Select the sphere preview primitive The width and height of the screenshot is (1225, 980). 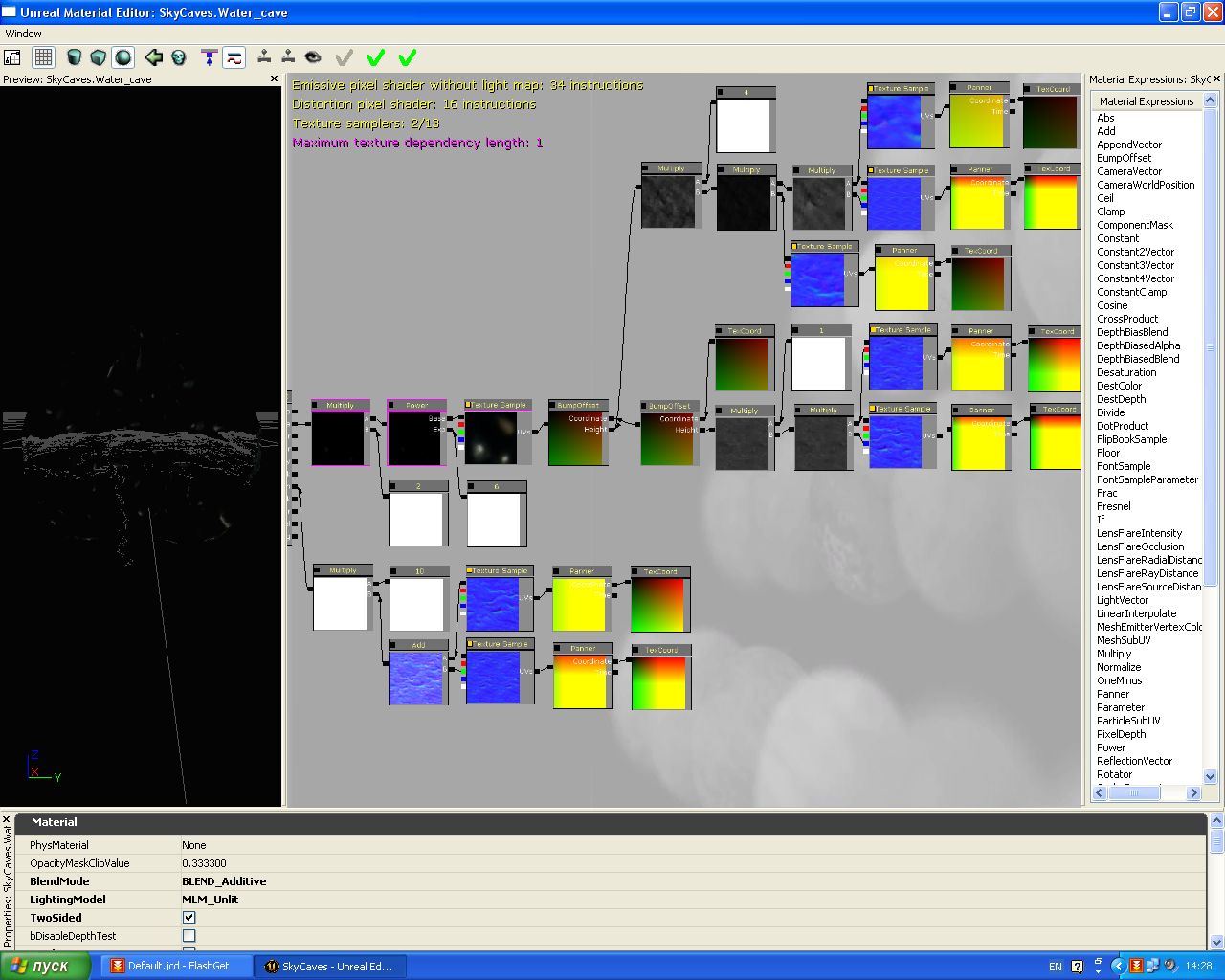[122, 57]
